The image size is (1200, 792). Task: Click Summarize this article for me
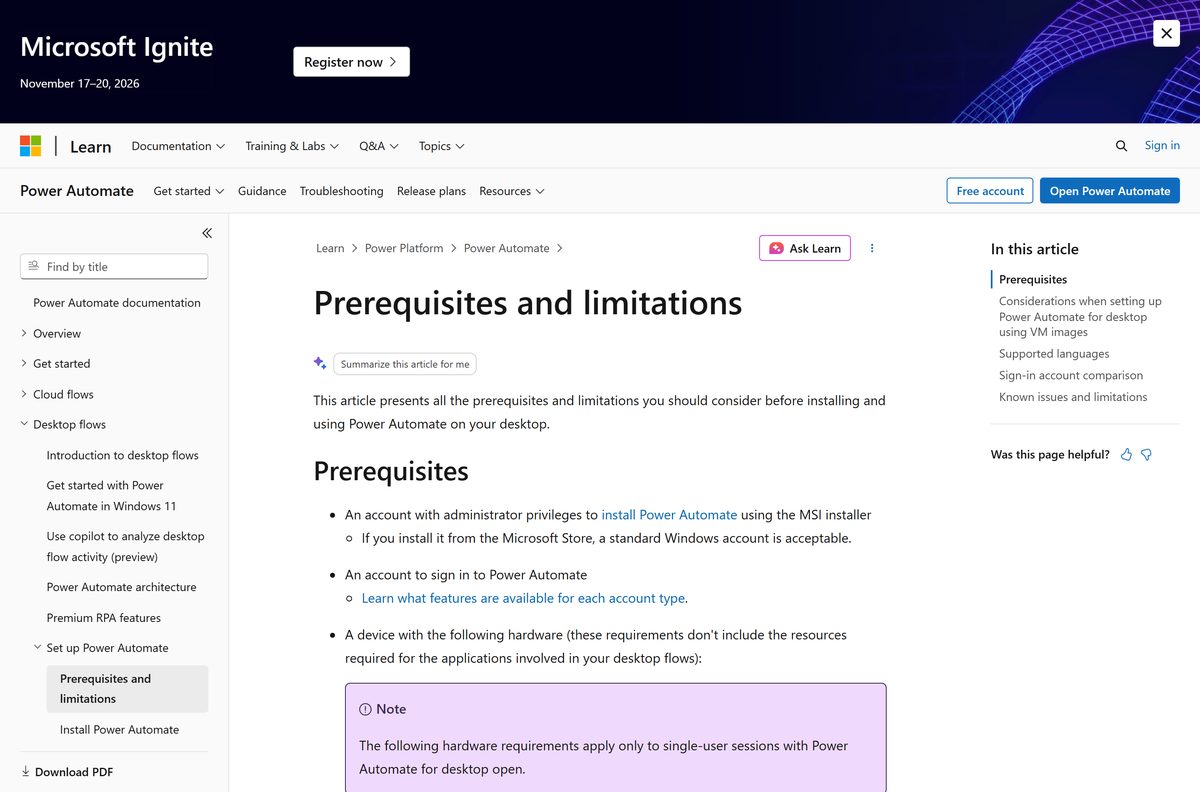[405, 364]
